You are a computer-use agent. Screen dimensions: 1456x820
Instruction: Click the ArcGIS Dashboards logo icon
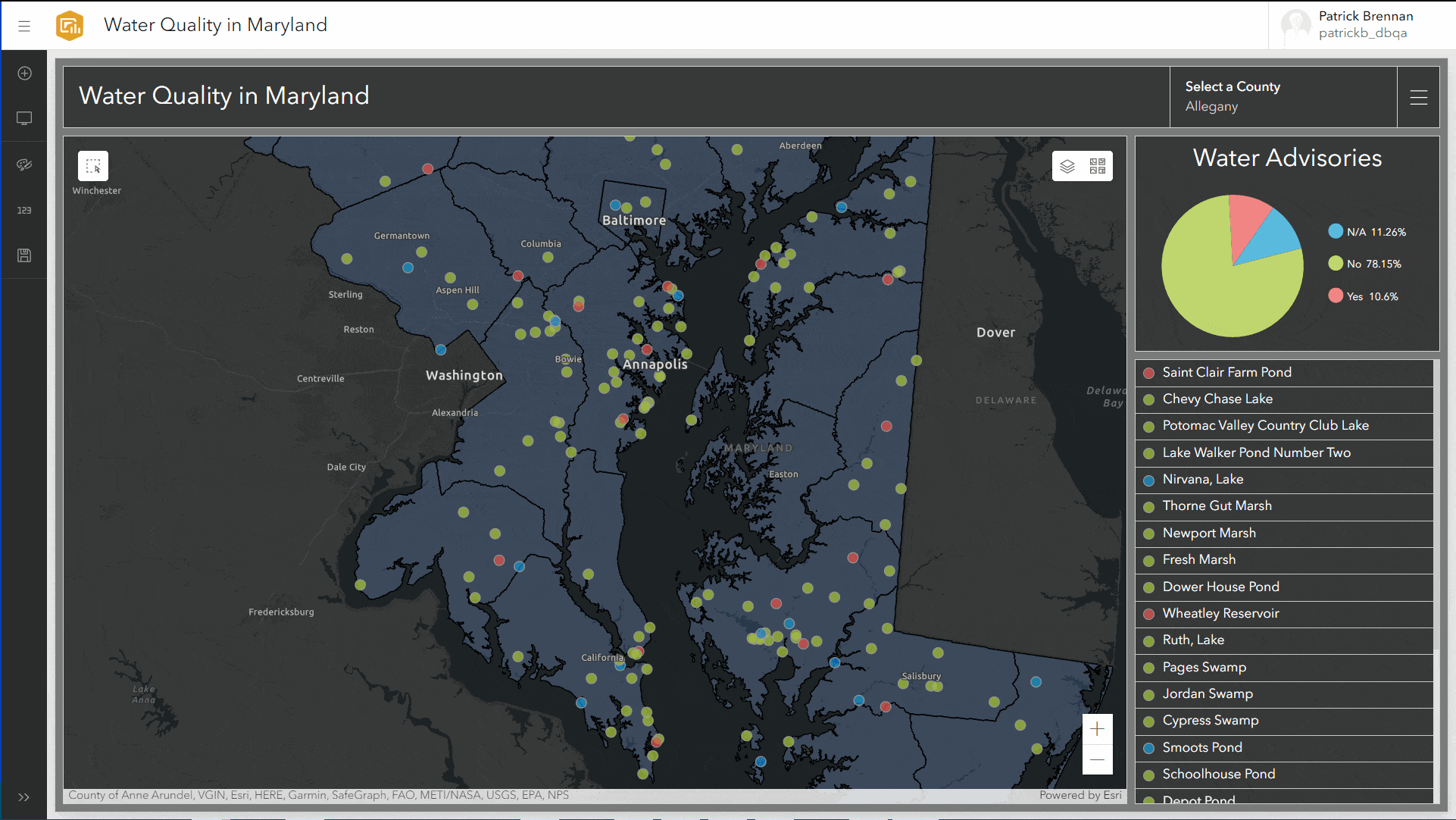(70, 26)
